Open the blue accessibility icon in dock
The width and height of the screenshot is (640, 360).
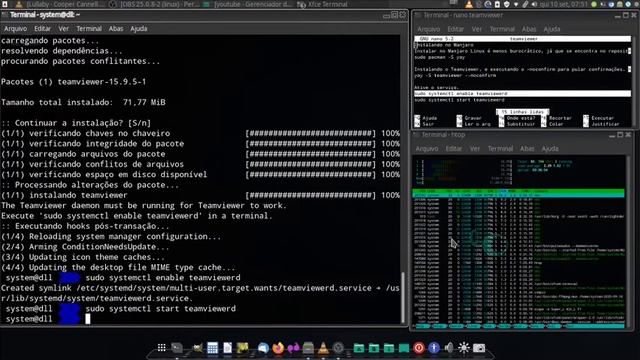pos(434,348)
